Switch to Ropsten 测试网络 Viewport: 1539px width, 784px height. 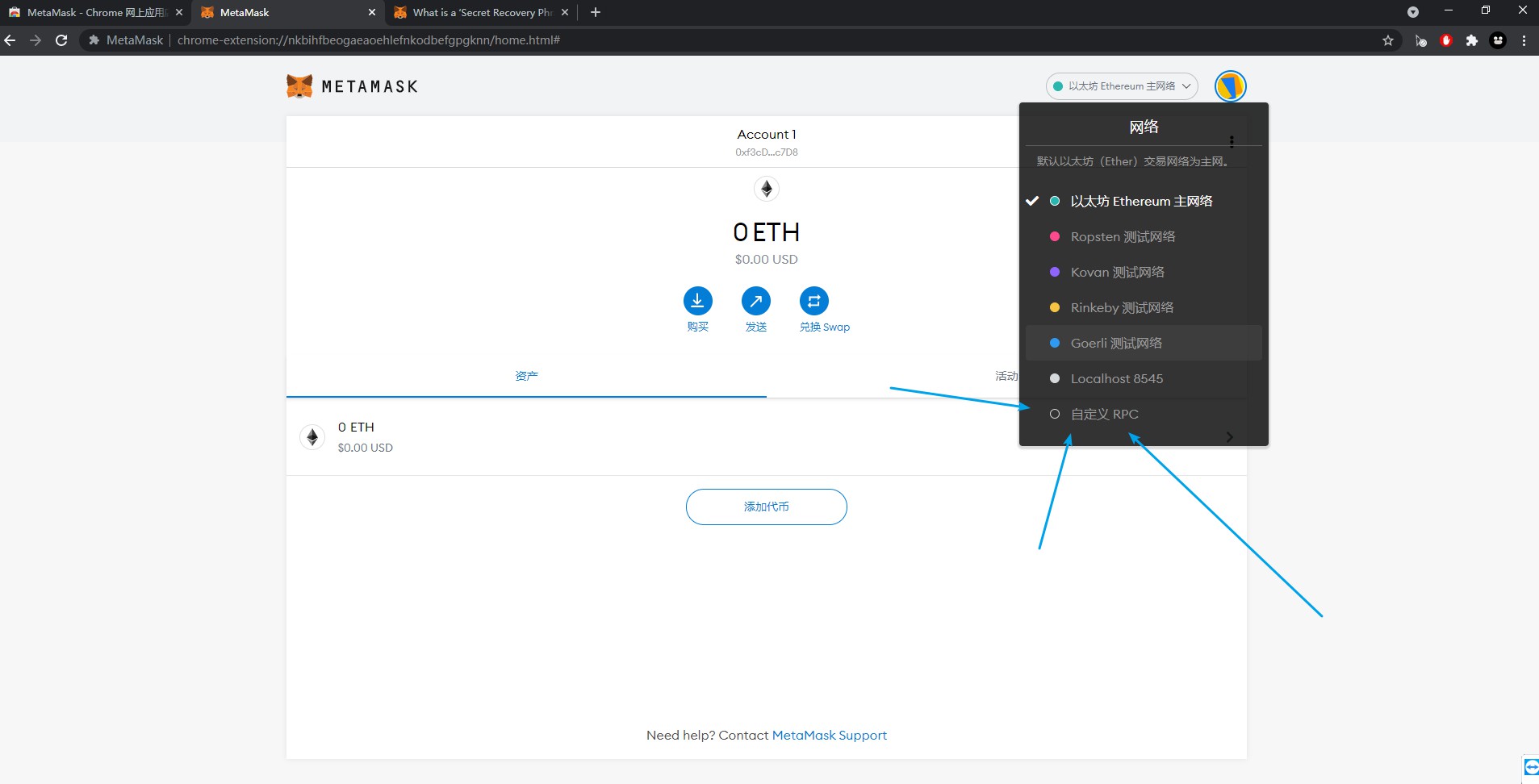coord(1144,236)
